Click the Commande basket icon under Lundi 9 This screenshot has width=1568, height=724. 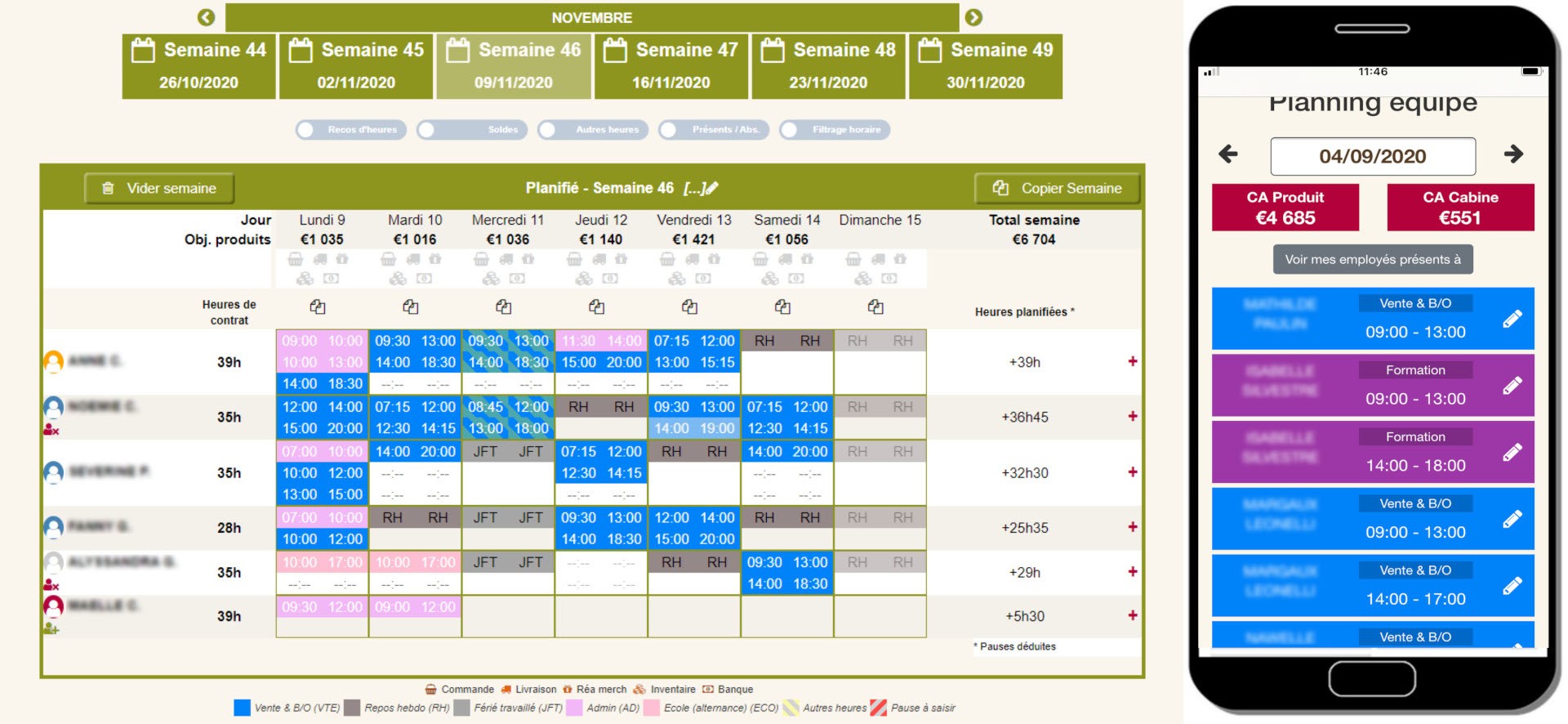[296, 259]
